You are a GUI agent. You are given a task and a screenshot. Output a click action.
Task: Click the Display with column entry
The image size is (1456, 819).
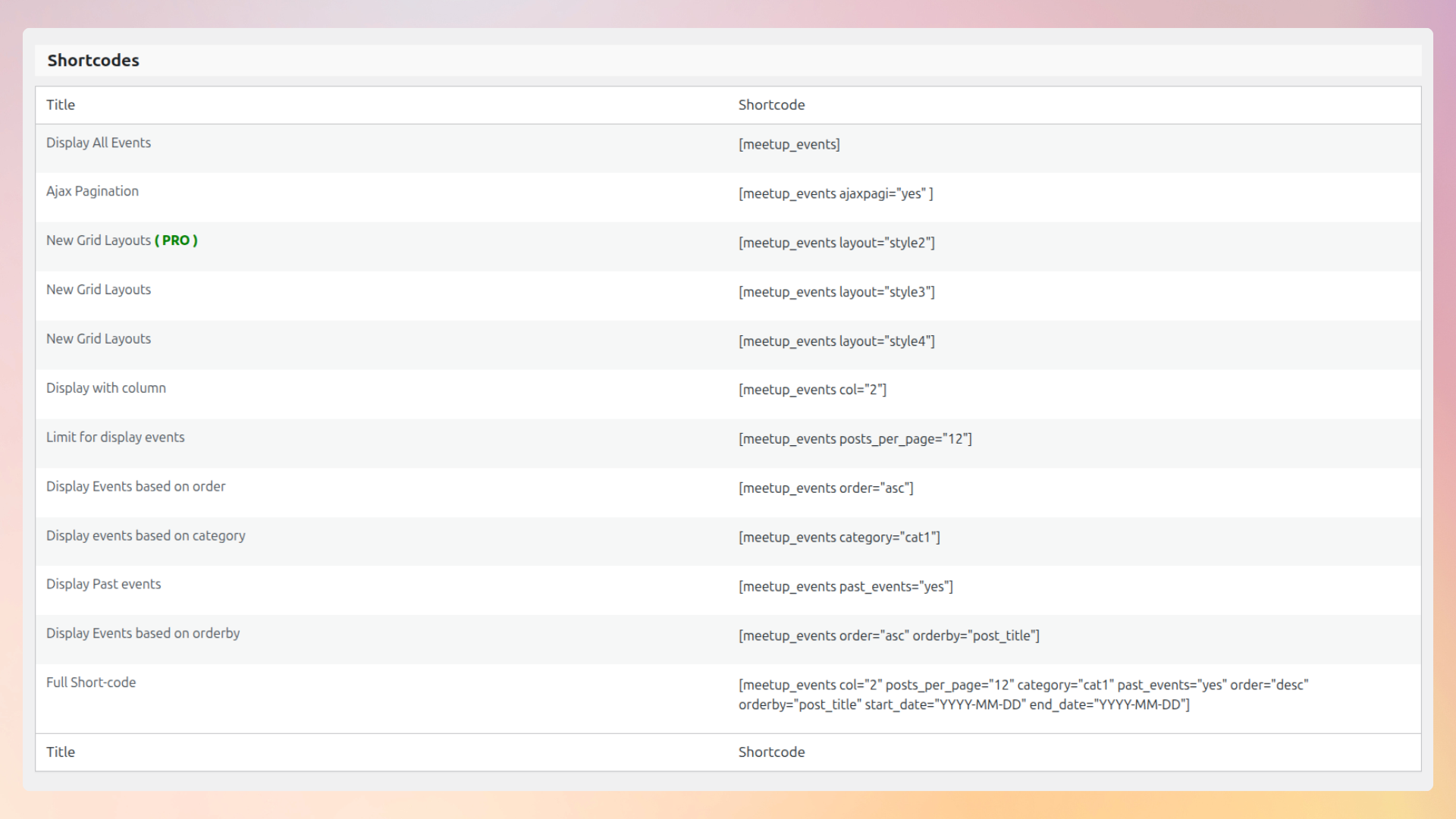pos(106,388)
